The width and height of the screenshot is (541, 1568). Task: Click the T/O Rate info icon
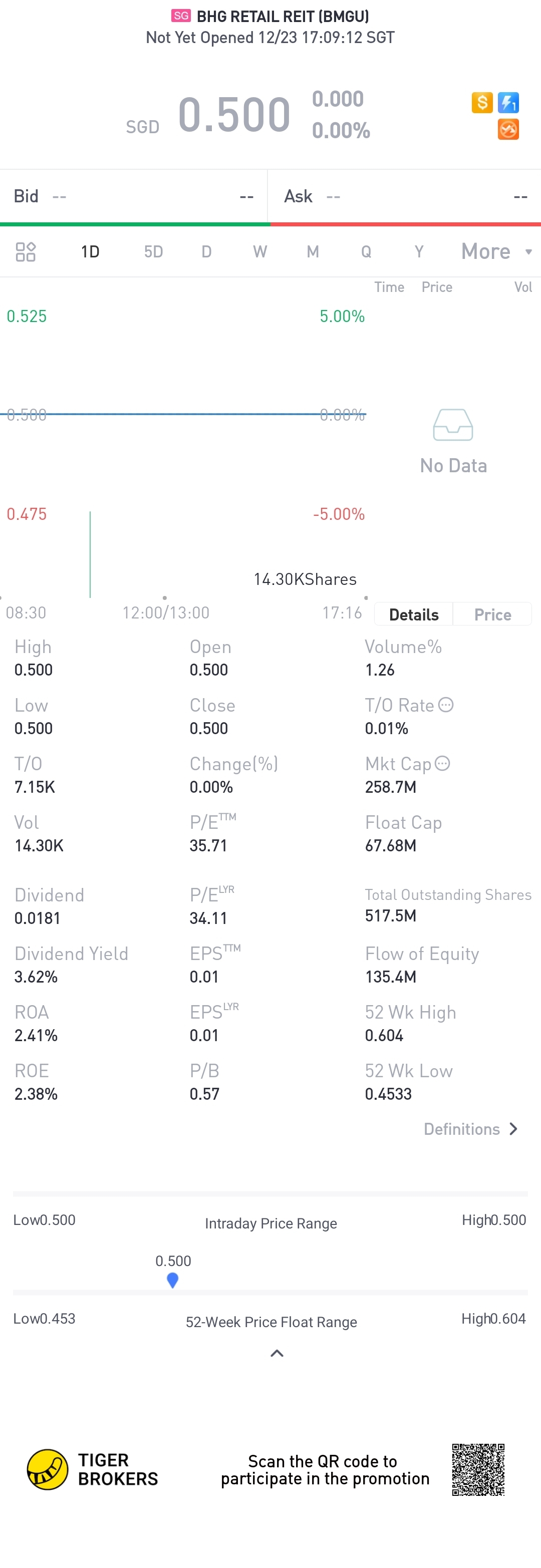click(x=446, y=705)
